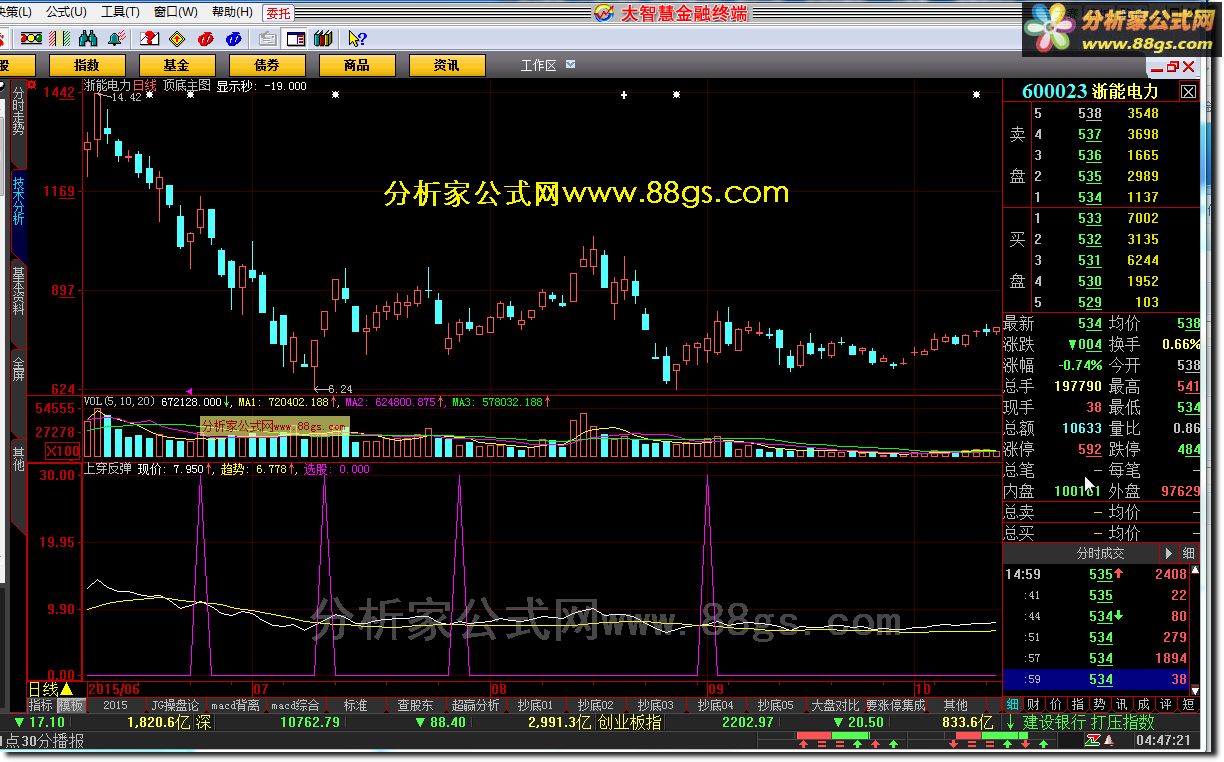Select the 成 info tab
Image resolution: width=1224 pixels, height=762 pixels.
[x=1144, y=705]
